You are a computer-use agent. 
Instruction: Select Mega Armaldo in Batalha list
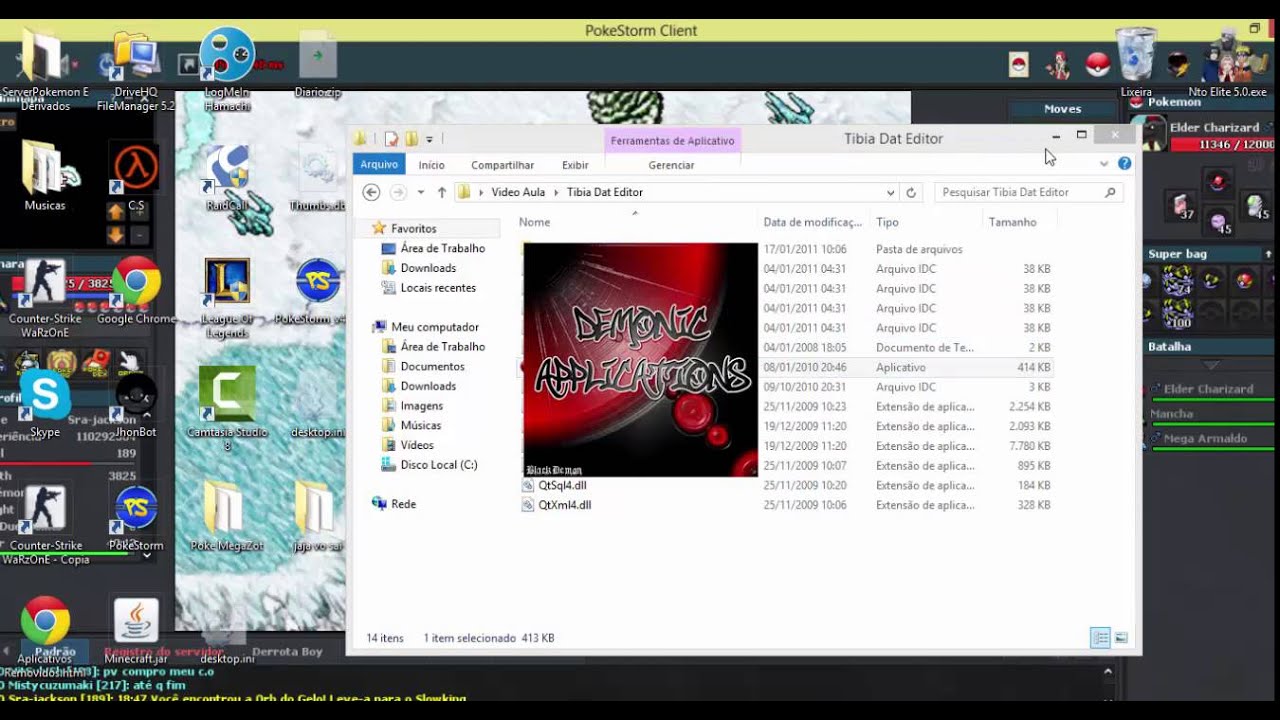point(1206,439)
